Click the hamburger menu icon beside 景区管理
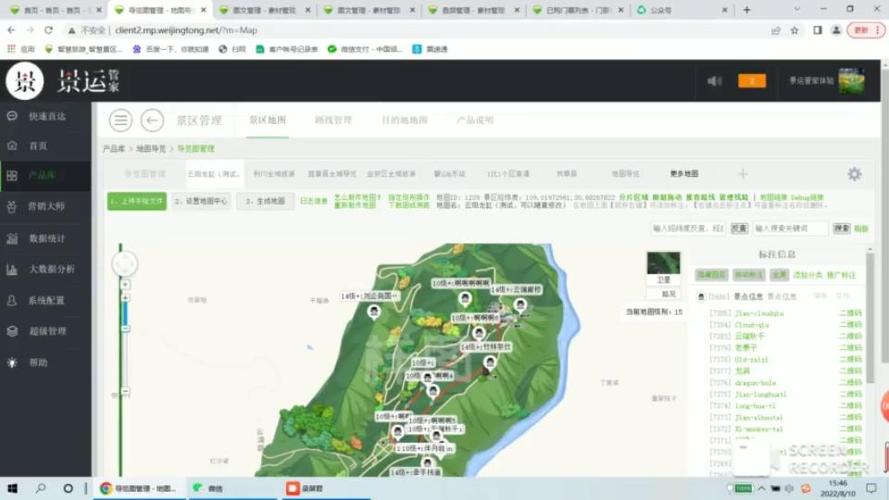889x500 pixels. point(121,121)
